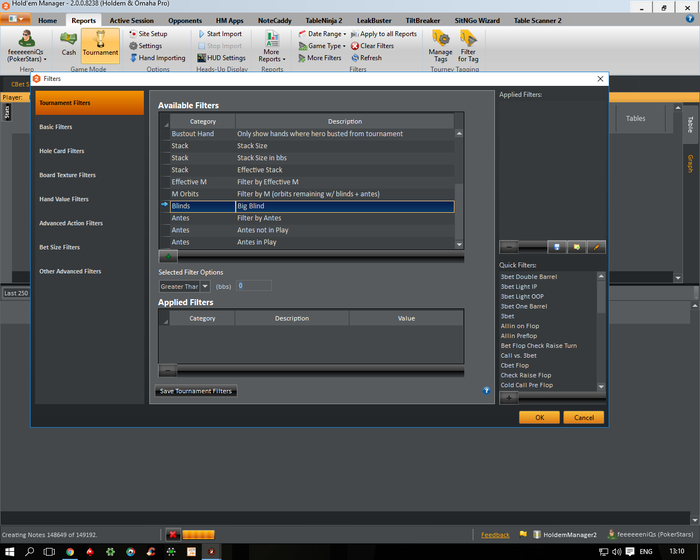
Task: Open Hand Importing option
Action: click(x=157, y=58)
